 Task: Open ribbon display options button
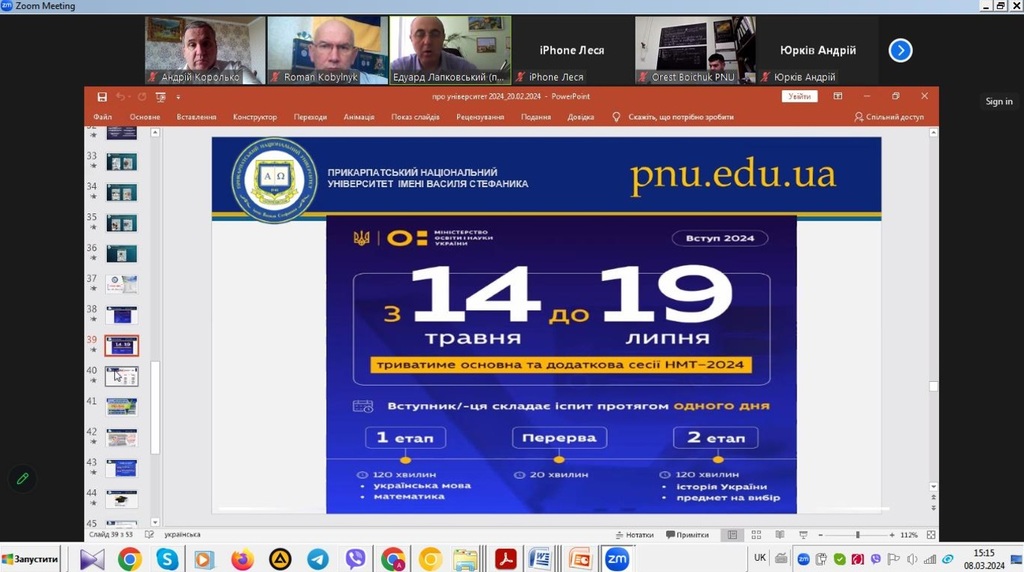[836, 96]
